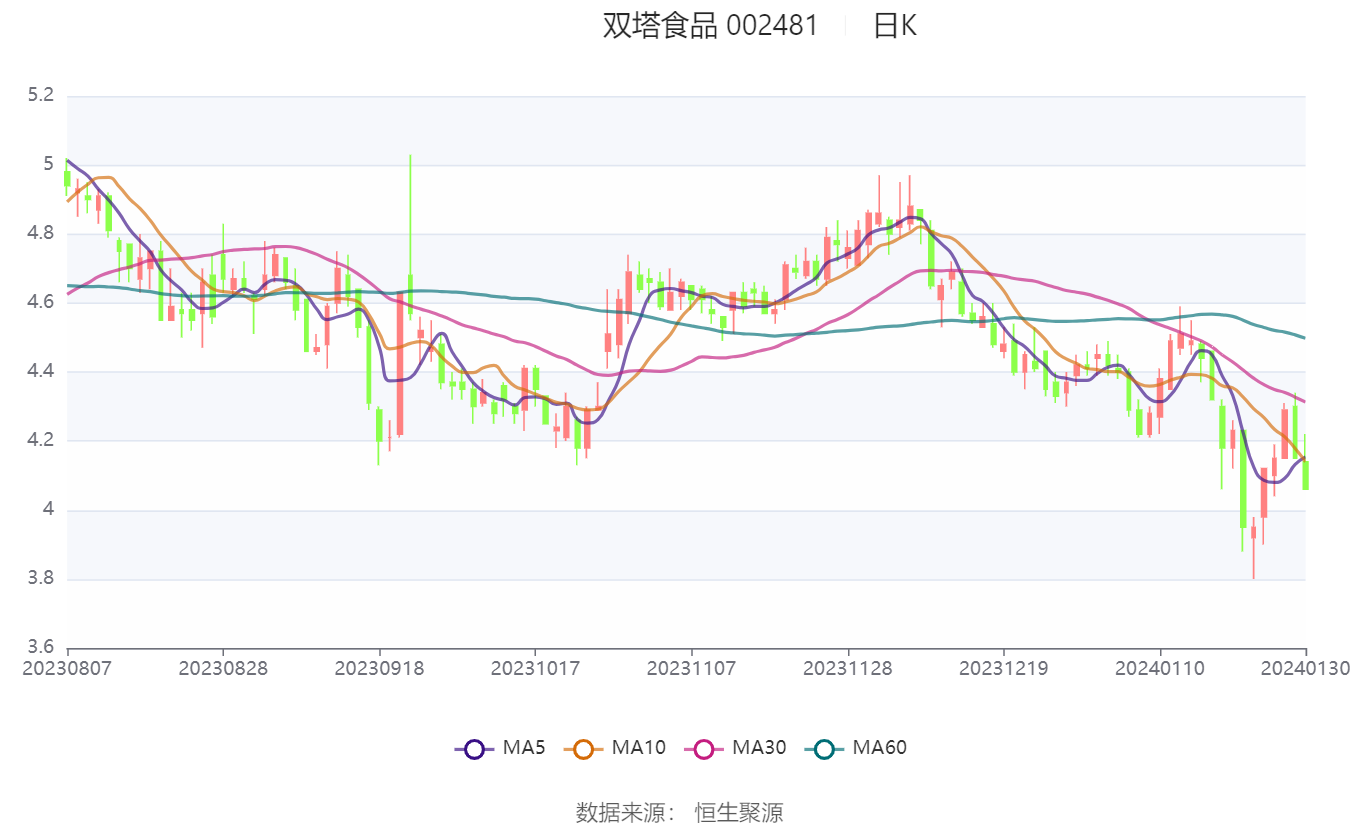Select the 20230918 date axis label
The width and height of the screenshot is (1360, 828).
(x=379, y=668)
